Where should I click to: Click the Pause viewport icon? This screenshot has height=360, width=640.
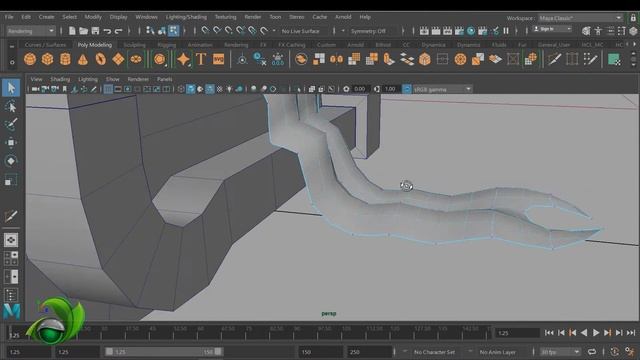(x=506, y=31)
